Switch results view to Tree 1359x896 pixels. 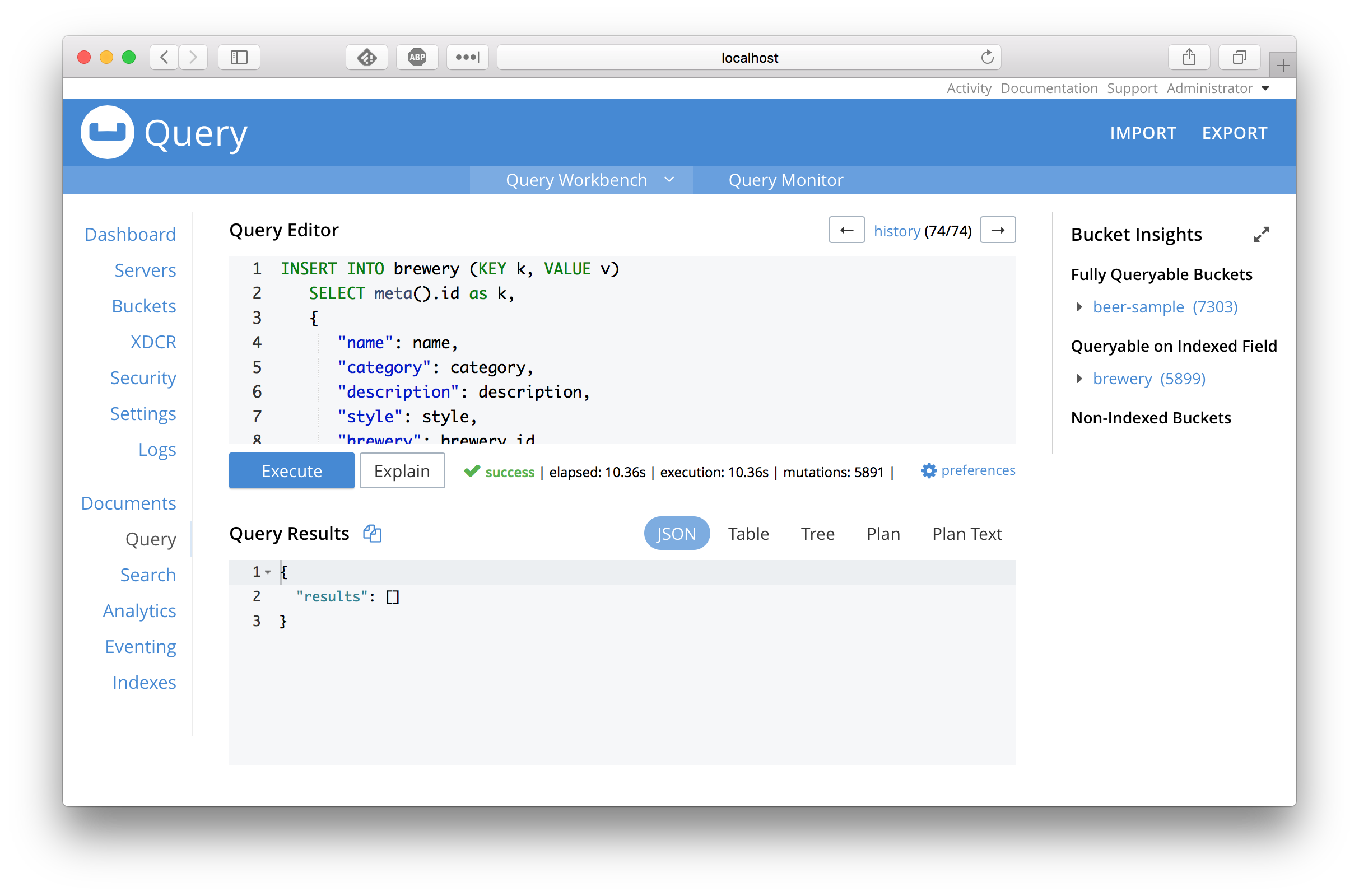tap(817, 534)
